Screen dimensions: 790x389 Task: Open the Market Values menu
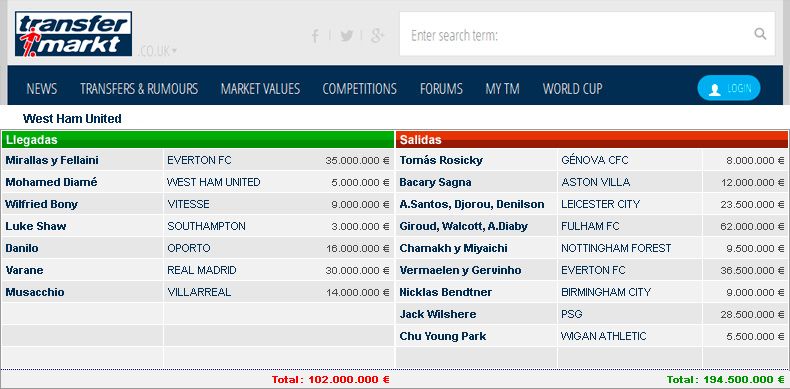(260, 89)
